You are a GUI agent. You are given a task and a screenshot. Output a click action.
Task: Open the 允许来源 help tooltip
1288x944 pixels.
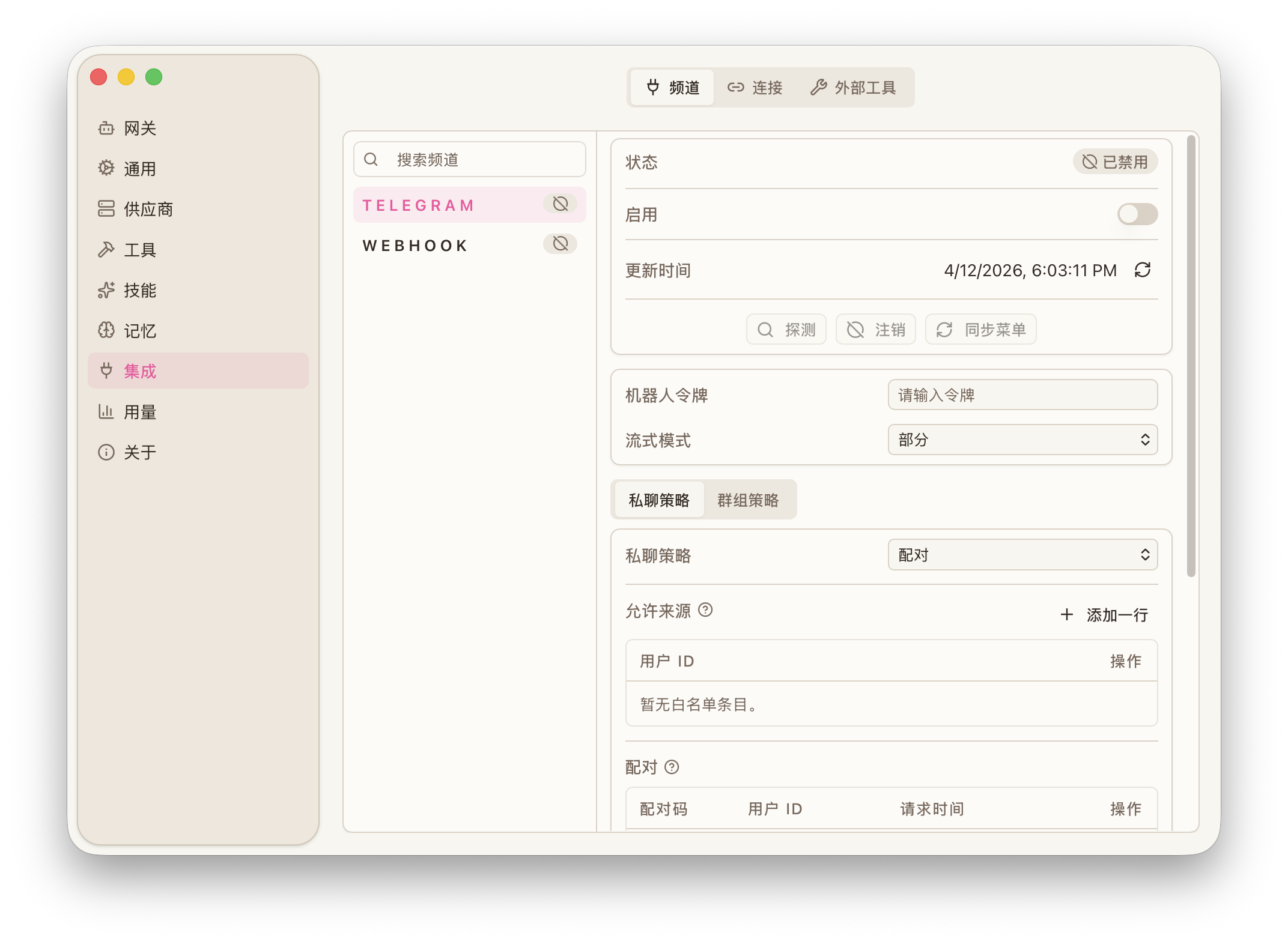pos(706,610)
